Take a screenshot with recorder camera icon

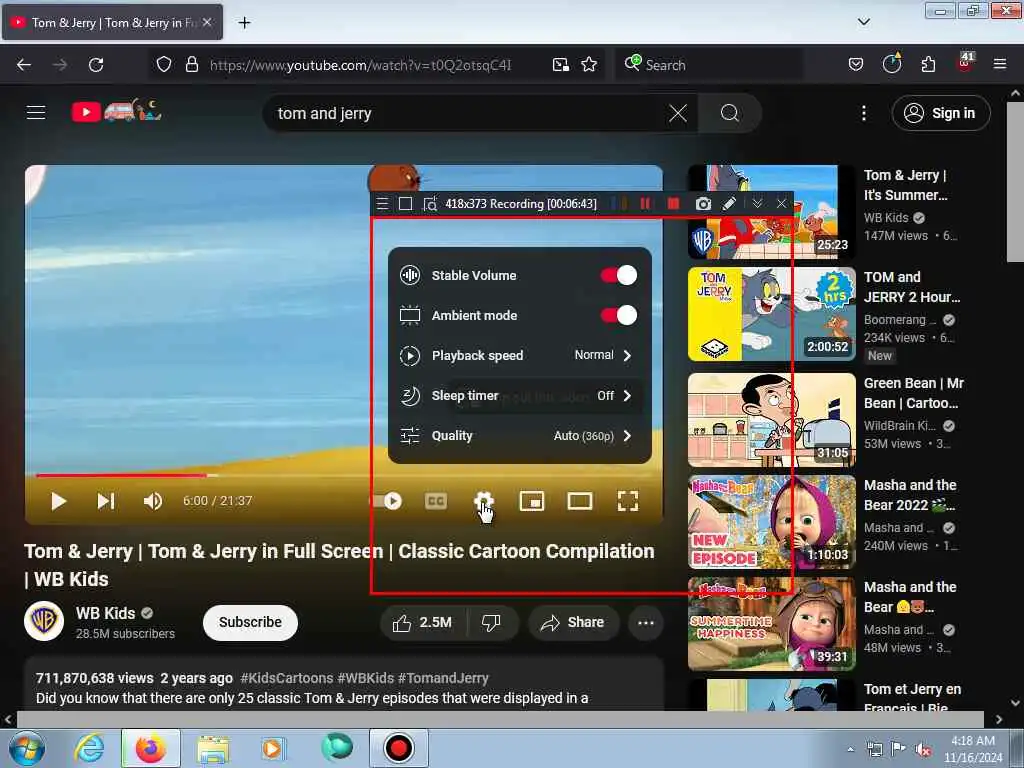[703, 204]
